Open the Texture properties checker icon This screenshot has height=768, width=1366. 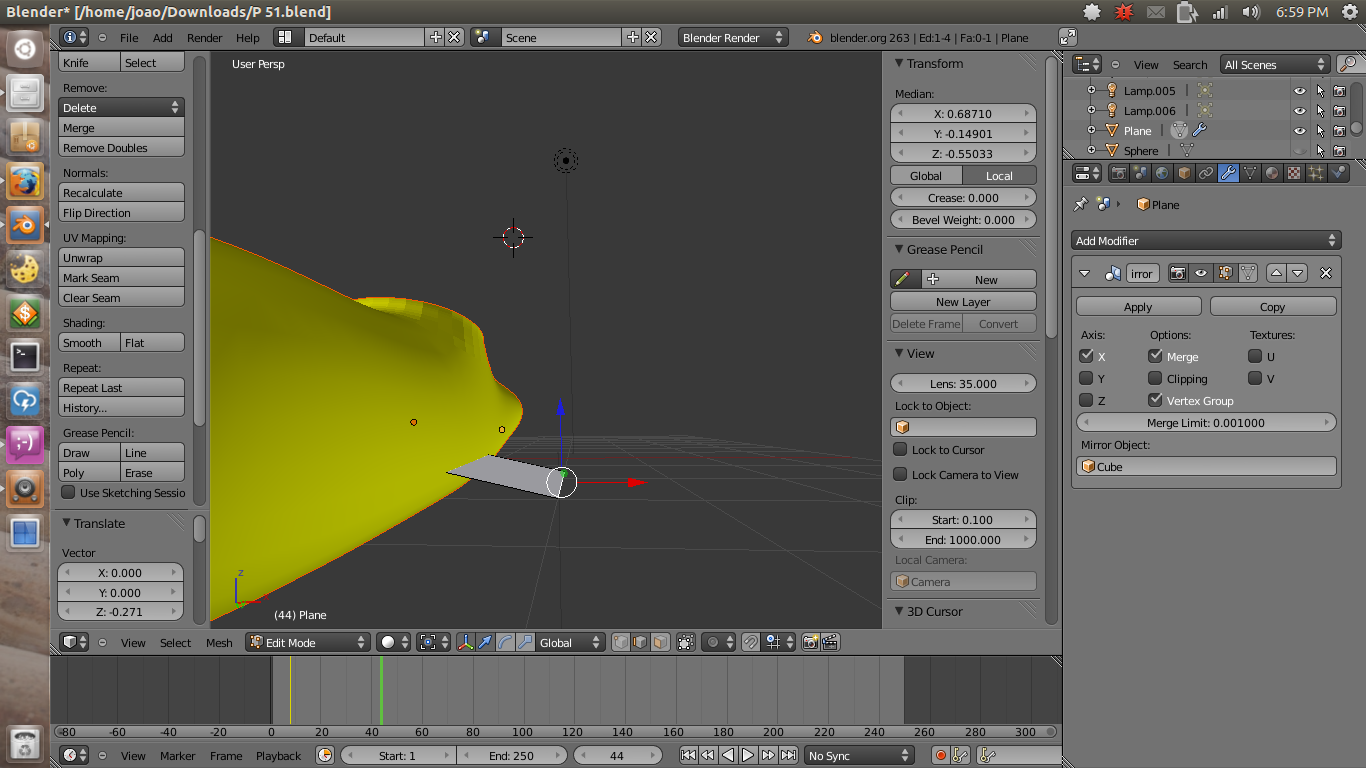pyautogui.click(x=1295, y=173)
